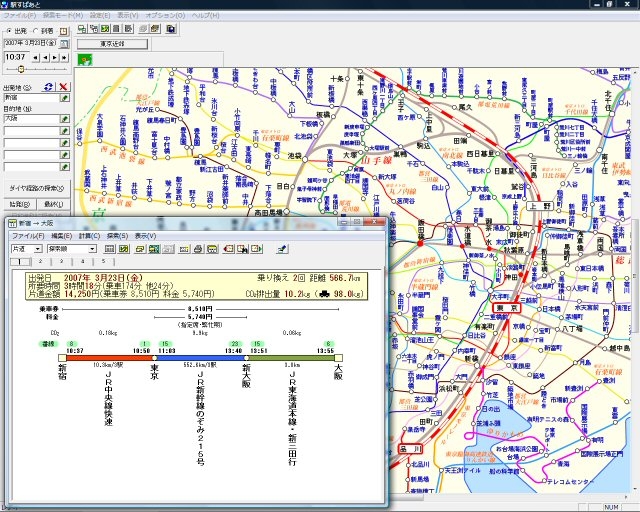The image size is (640, 512).
Task: Click the green map icon below 東京近郊 button
Action: [x=84, y=59]
